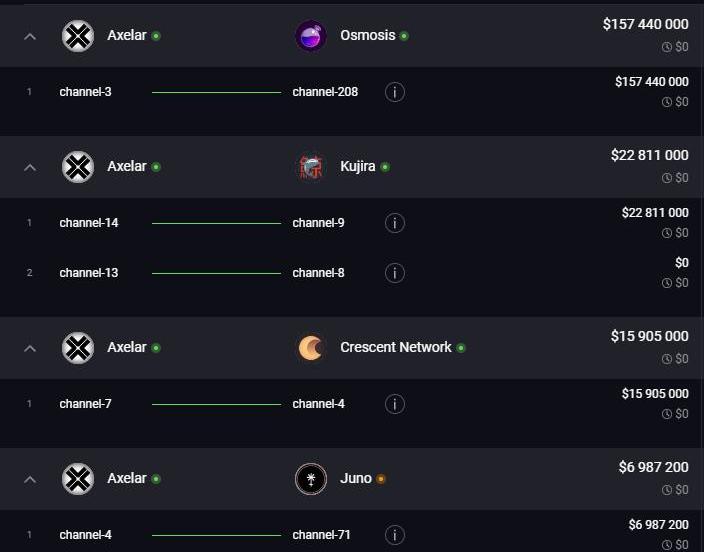The image size is (704, 552).
Task: Click the Osmosis chain logo
Action: pyautogui.click(x=311, y=36)
